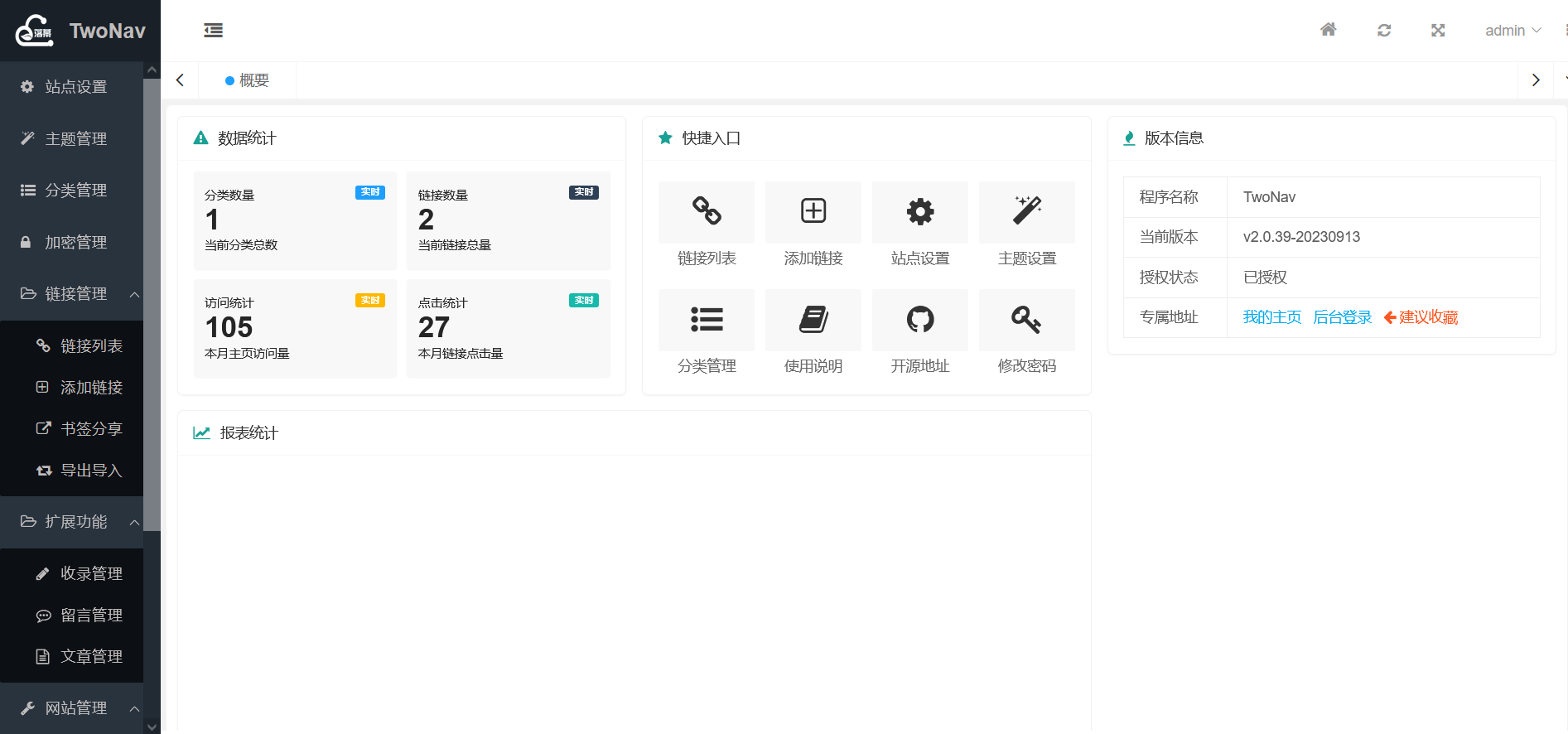Select the 概要 tab

247,80
